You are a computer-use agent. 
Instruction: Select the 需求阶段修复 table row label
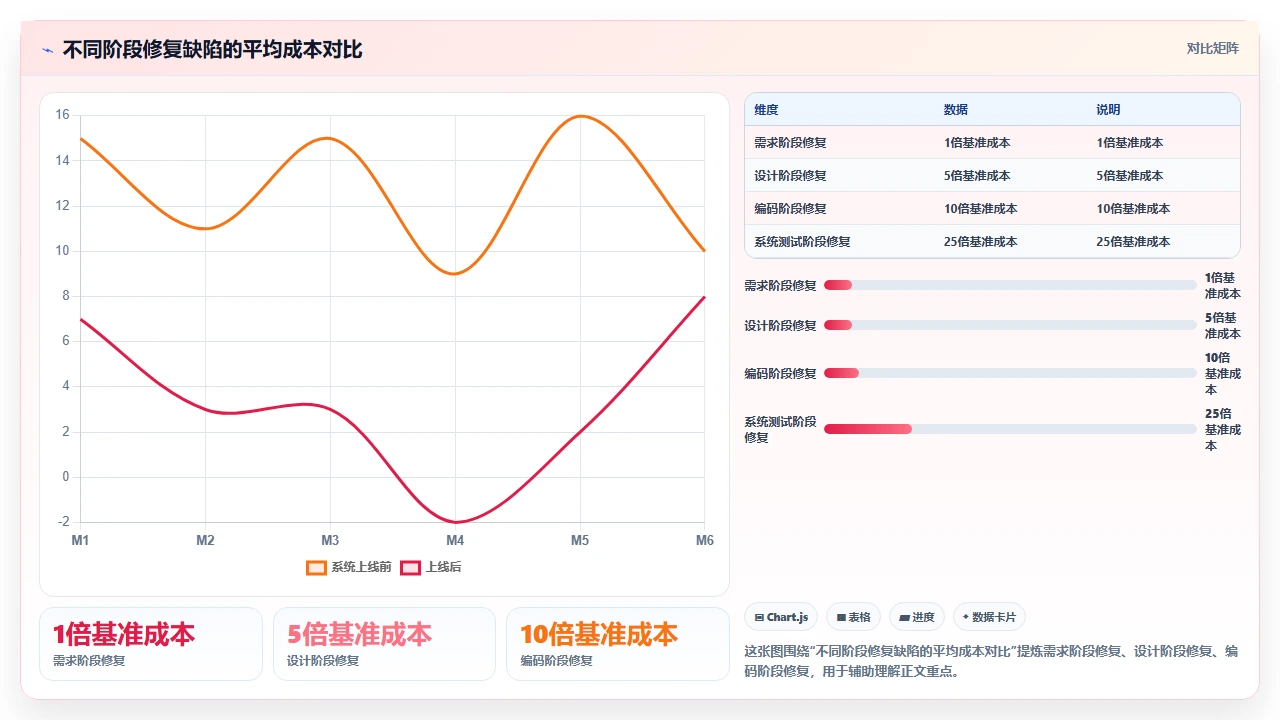pyautogui.click(x=790, y=143)
